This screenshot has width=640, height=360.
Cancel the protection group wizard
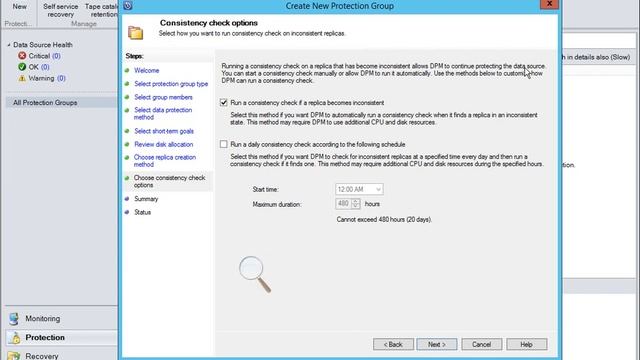[482, 344]
